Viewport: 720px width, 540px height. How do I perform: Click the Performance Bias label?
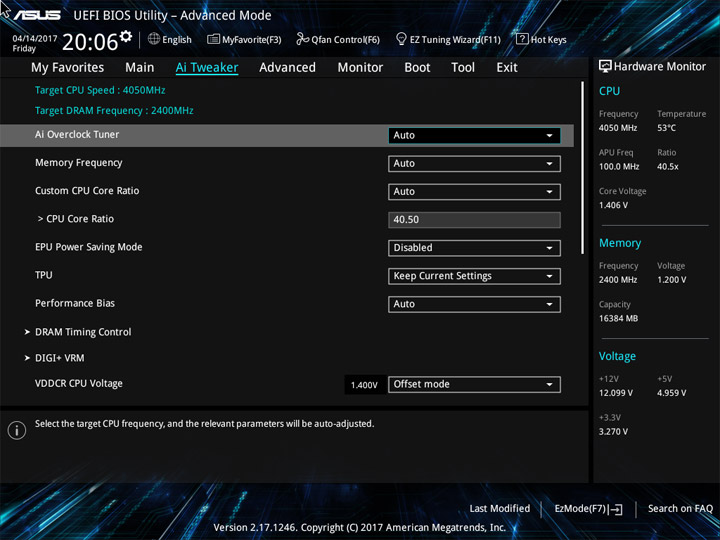[75, 303]
